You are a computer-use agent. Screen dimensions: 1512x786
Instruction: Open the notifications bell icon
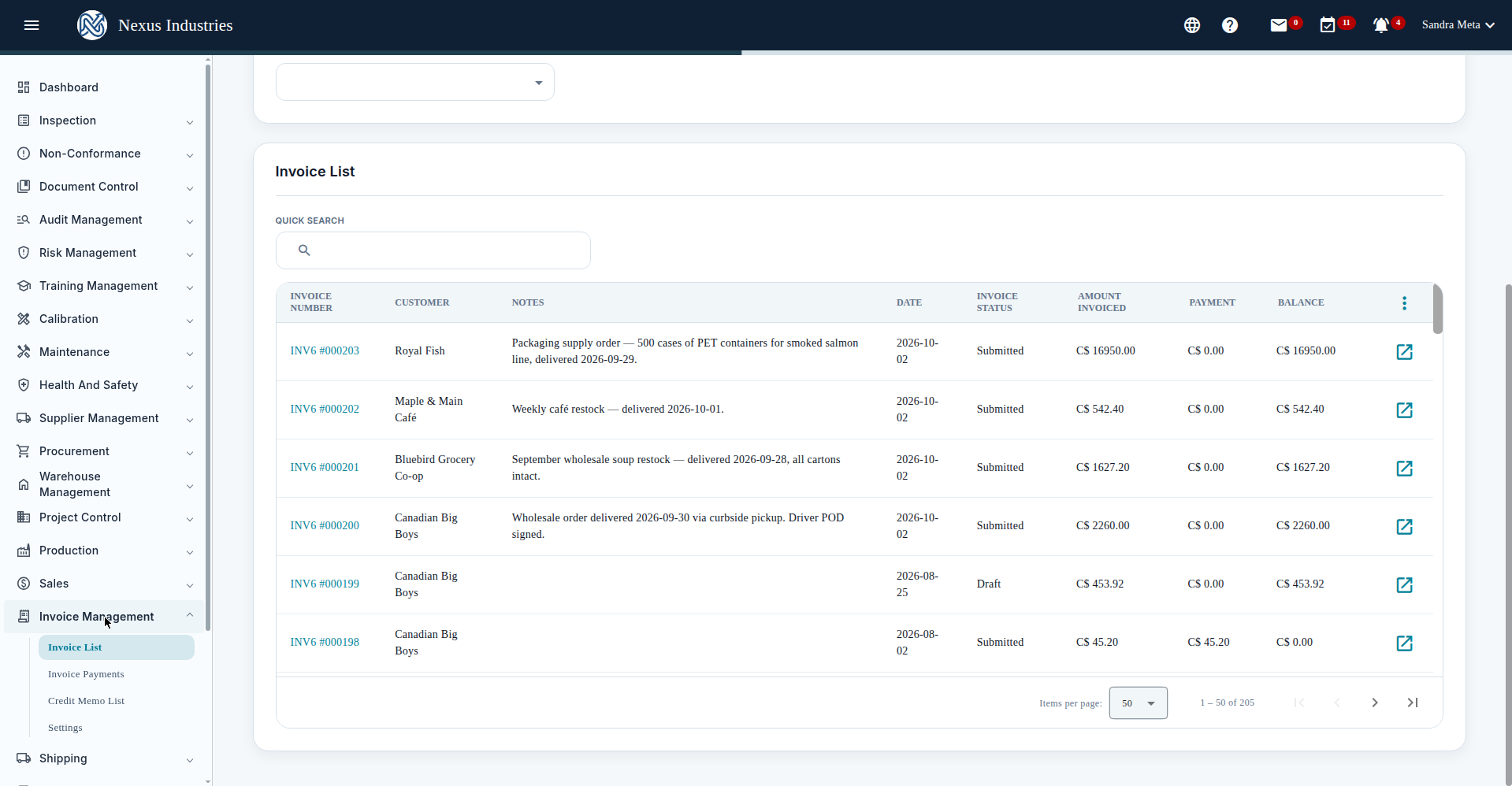1380,25
